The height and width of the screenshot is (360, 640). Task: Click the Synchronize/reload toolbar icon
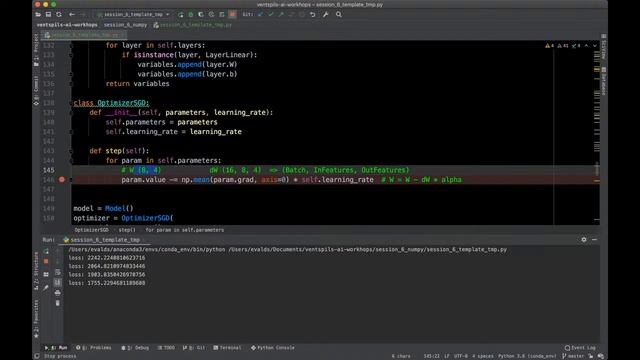[x=59, y=14]
